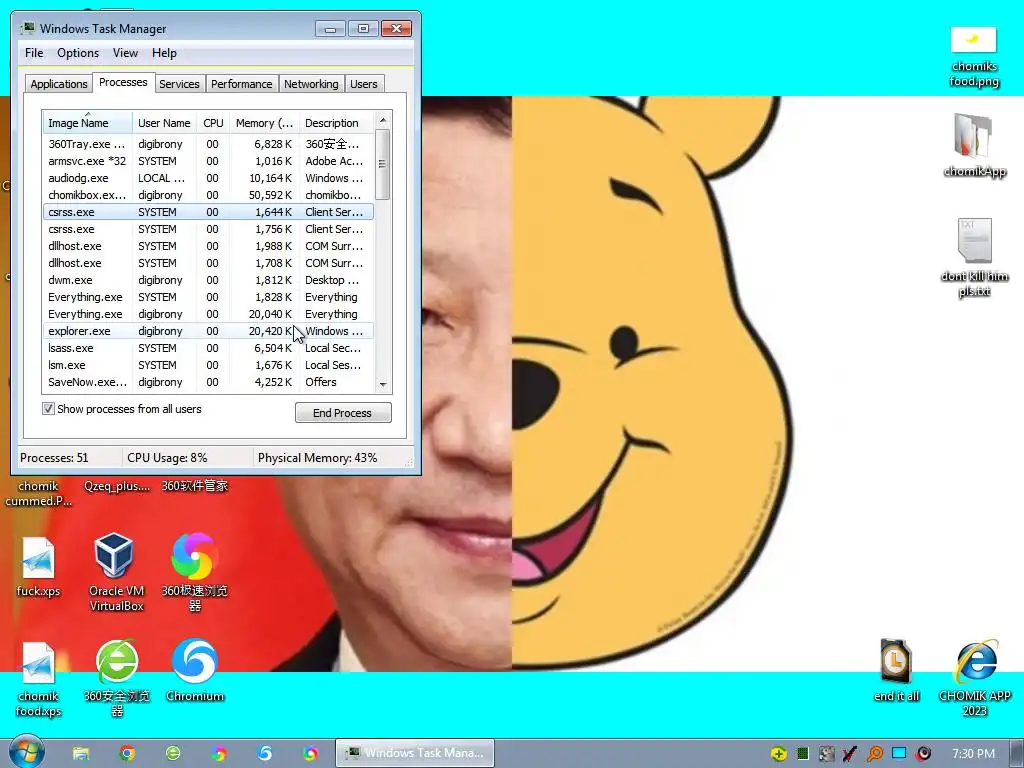Screen dimensions: 1024x768
Task: Select the lsass.exe process row
Action: [208, 347]
